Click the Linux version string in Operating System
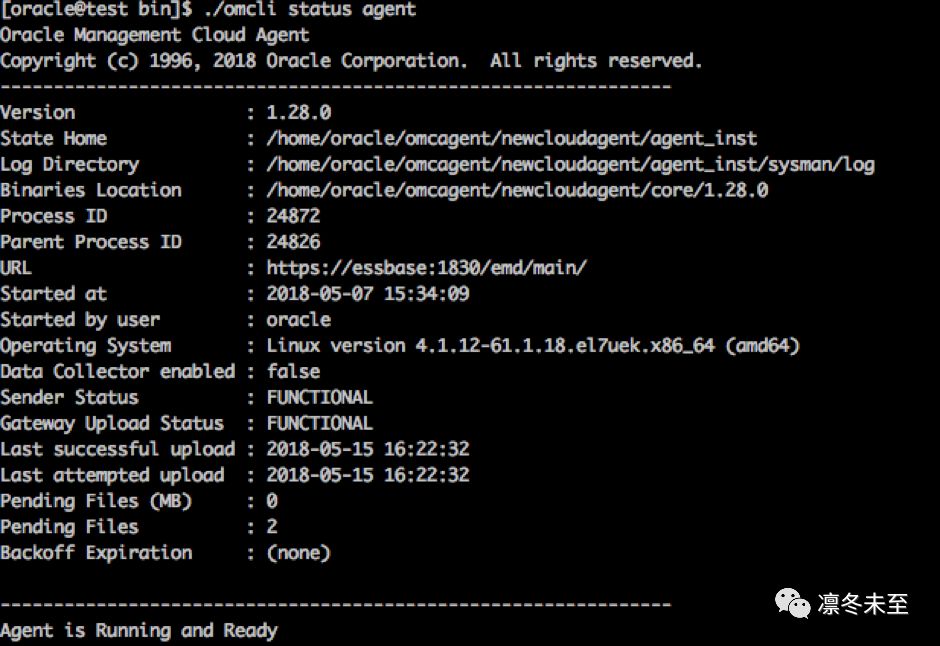Image resolution: width=940 pixels, height=646 pixels. coord(533,346)
